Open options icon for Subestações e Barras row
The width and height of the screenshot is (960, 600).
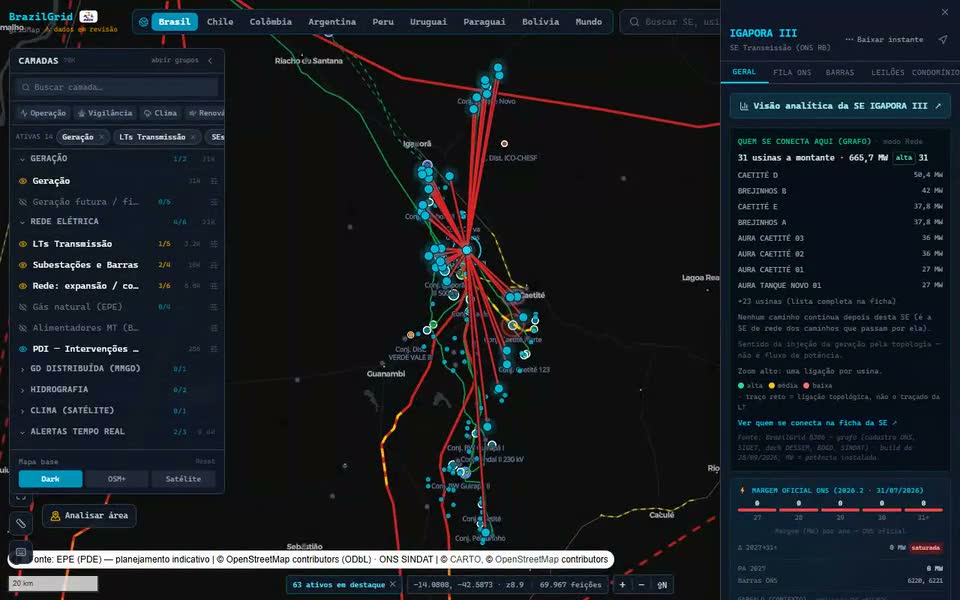[x=214, y=265]
